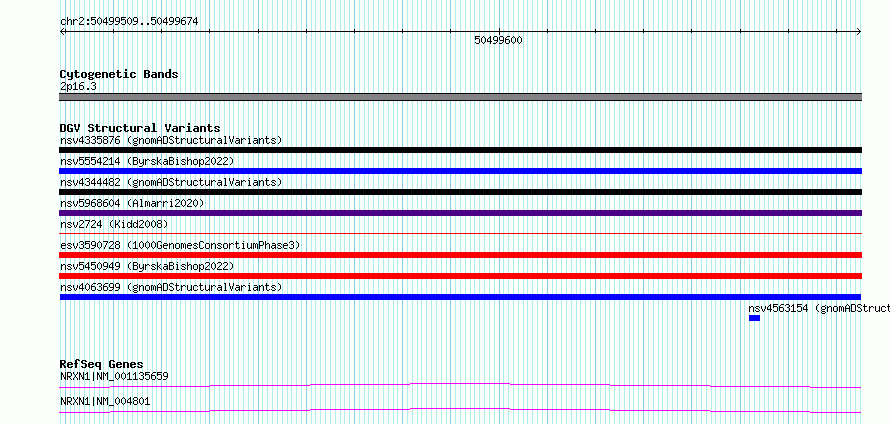Select the blue bar under nsv5554214
Viewport: 890px width, 424px height.
tap(460, 171)
